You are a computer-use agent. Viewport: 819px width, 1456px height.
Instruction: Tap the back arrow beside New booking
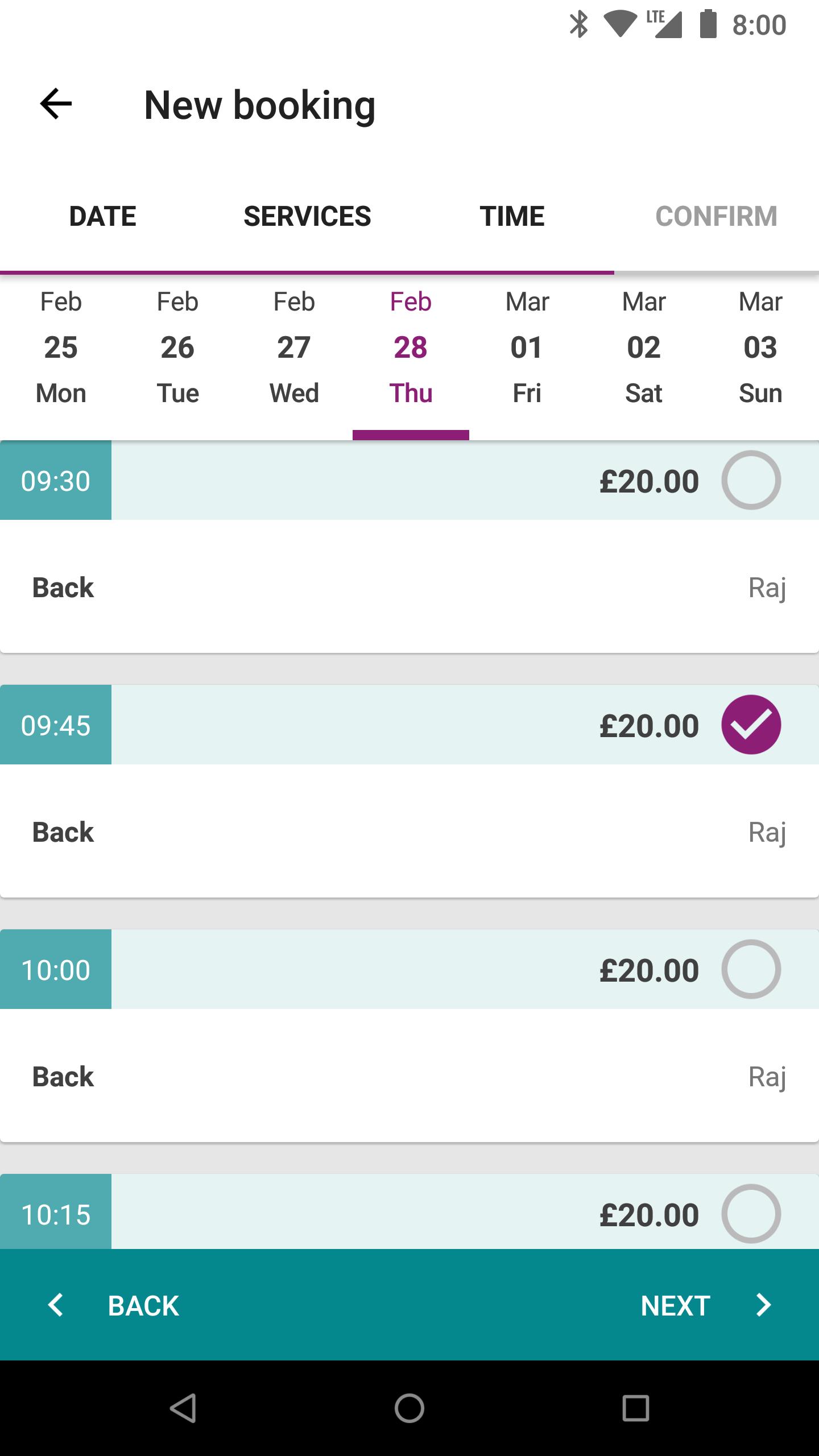click(x=56, y=104)
